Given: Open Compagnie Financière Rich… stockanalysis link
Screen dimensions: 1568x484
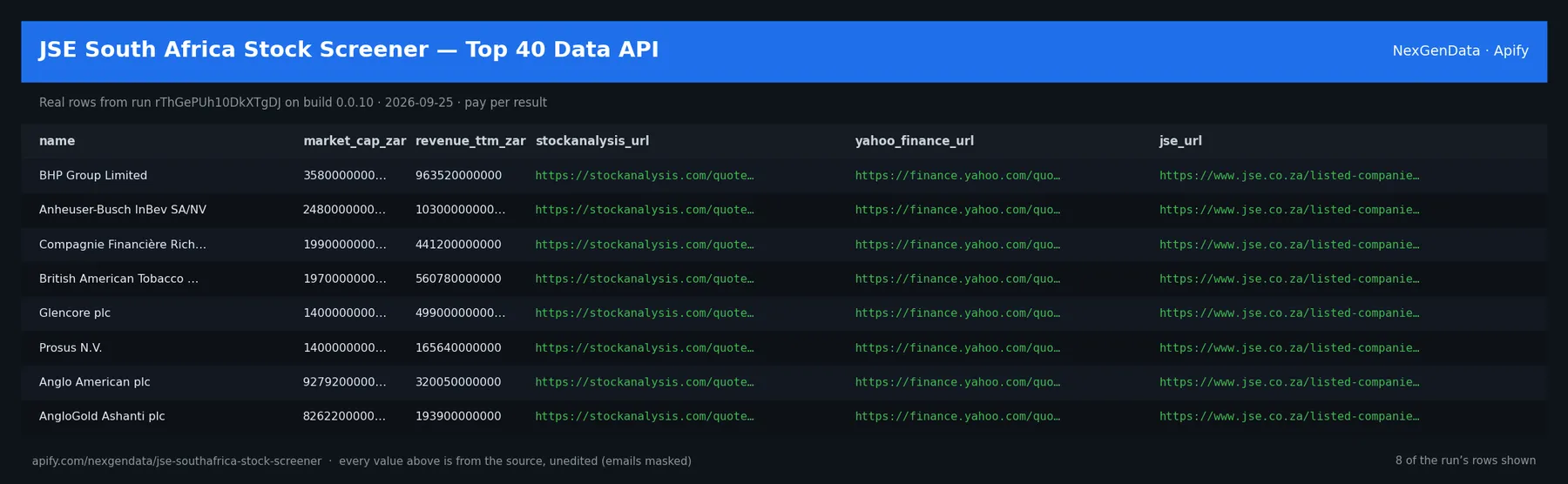Looking at the screenshot, I should (645, 245).
